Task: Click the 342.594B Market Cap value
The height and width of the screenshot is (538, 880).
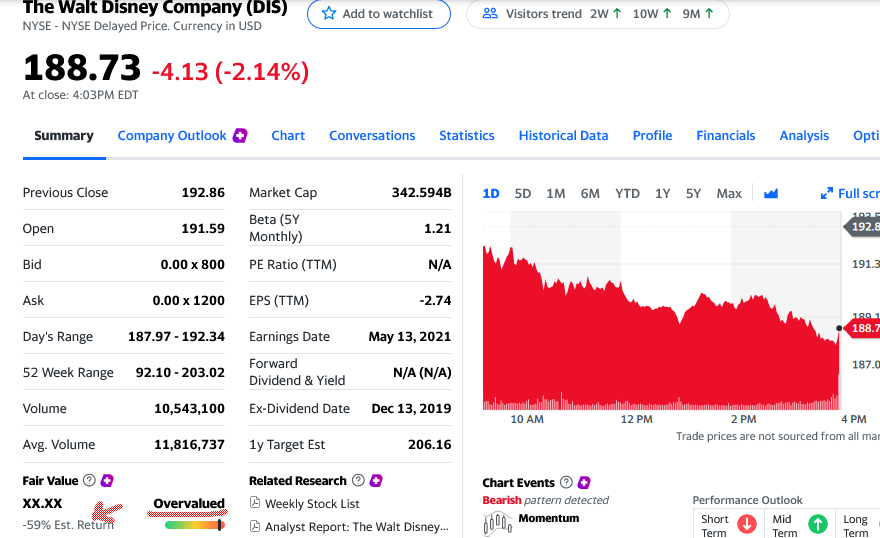Action: 421,192
